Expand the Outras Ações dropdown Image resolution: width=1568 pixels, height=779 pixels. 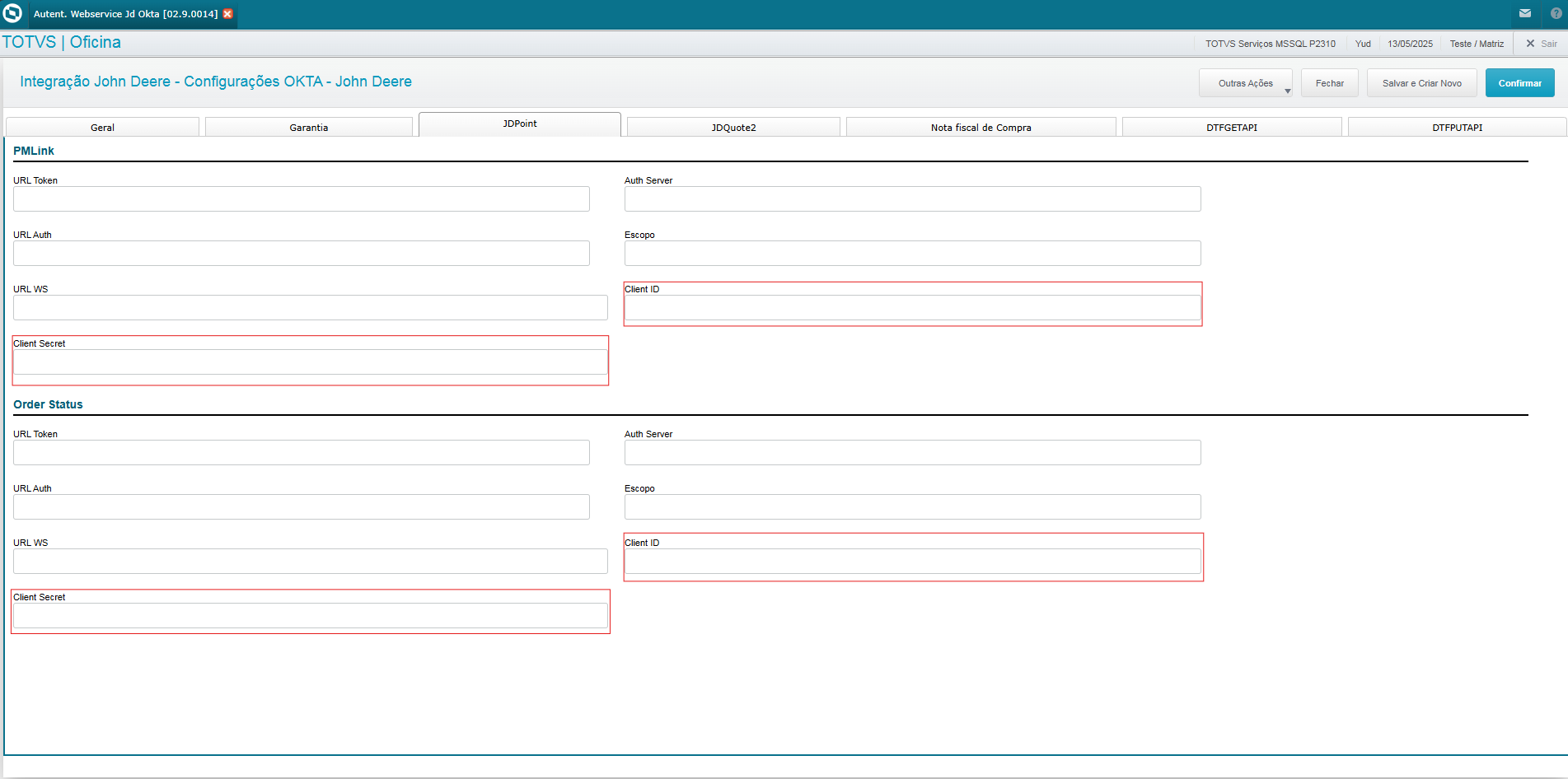pos(1246,83)
